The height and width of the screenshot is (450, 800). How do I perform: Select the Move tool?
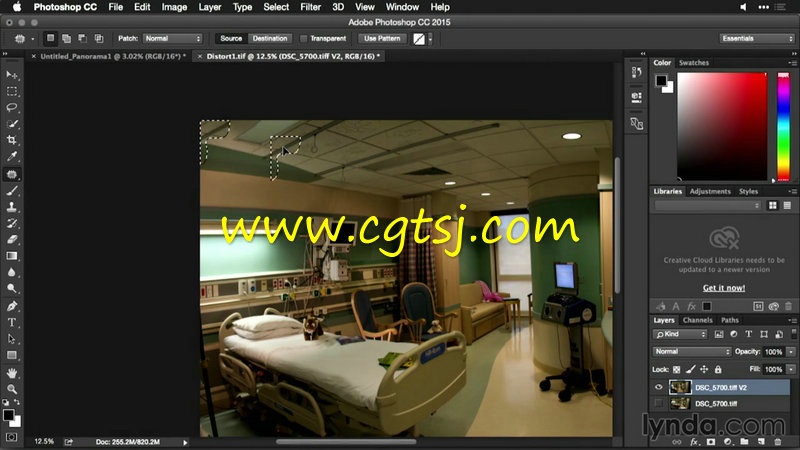11,75
